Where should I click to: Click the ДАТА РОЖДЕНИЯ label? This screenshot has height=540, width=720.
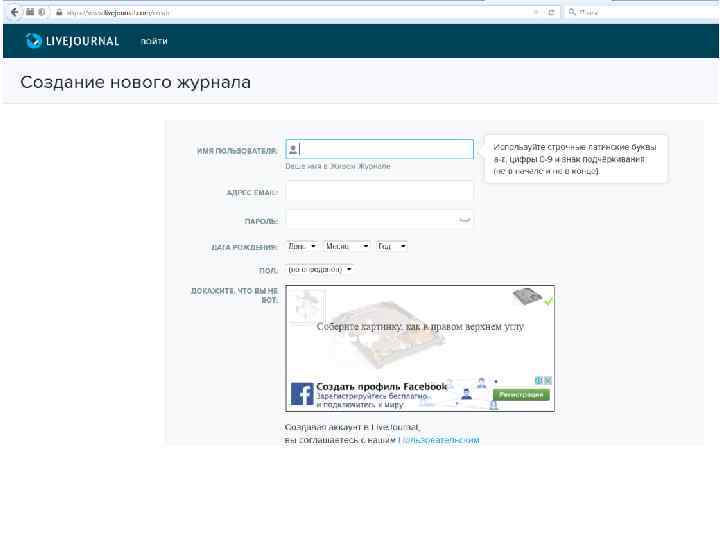[245, 248]
